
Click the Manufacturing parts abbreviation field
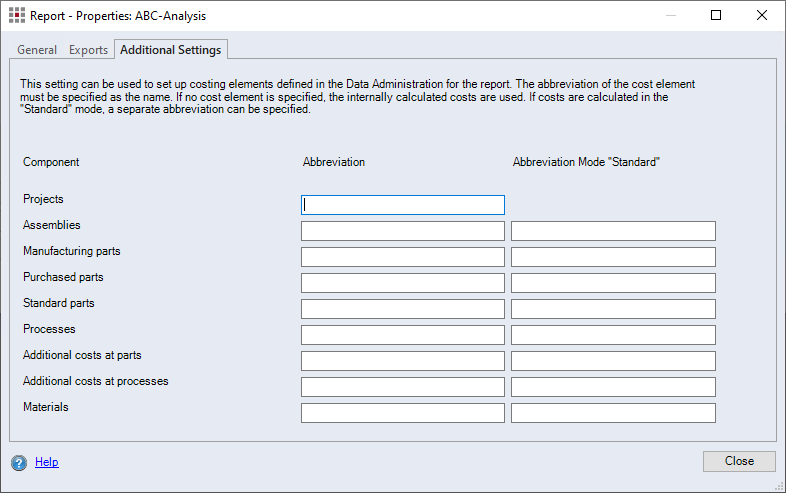coord(402,257)
